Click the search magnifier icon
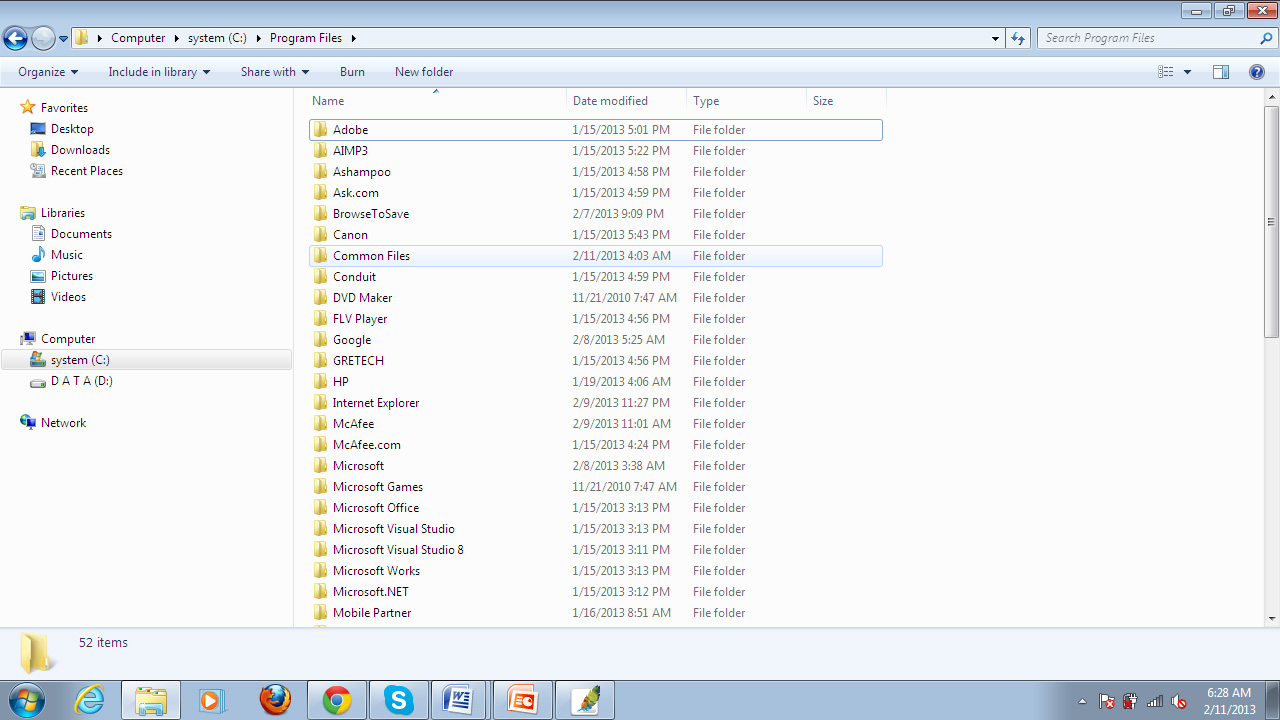1280x720 pixels. pyautogui.click(x=1266, y=38)
